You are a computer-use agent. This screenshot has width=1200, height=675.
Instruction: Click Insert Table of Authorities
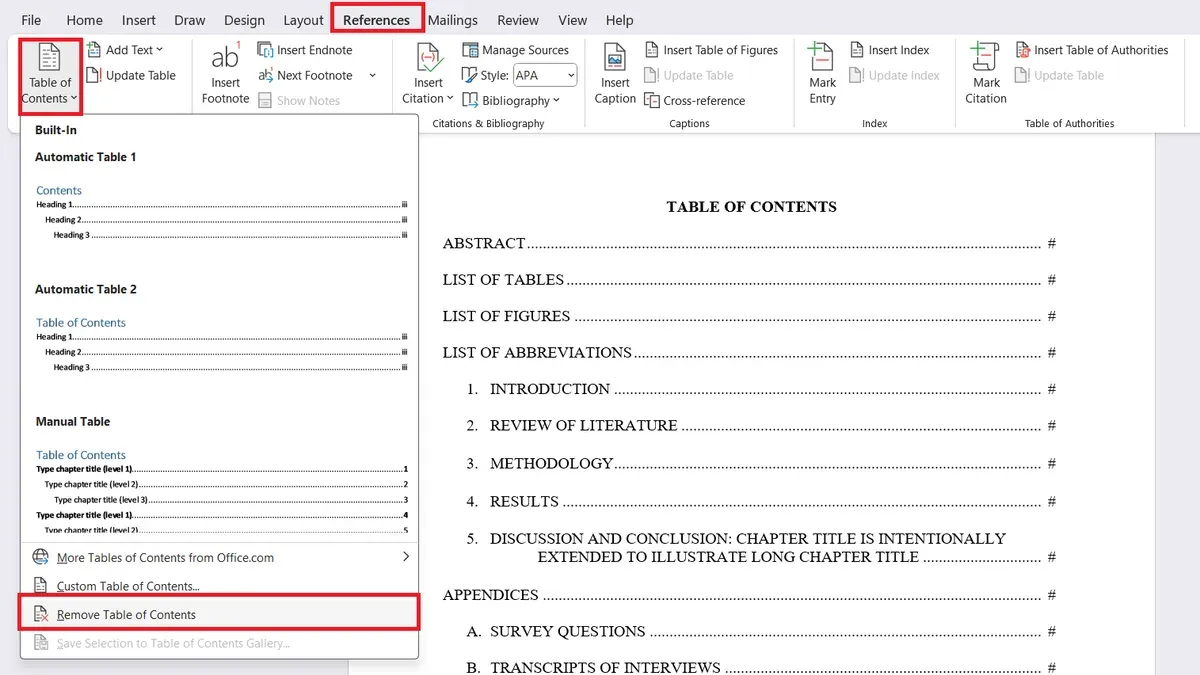1092,50
